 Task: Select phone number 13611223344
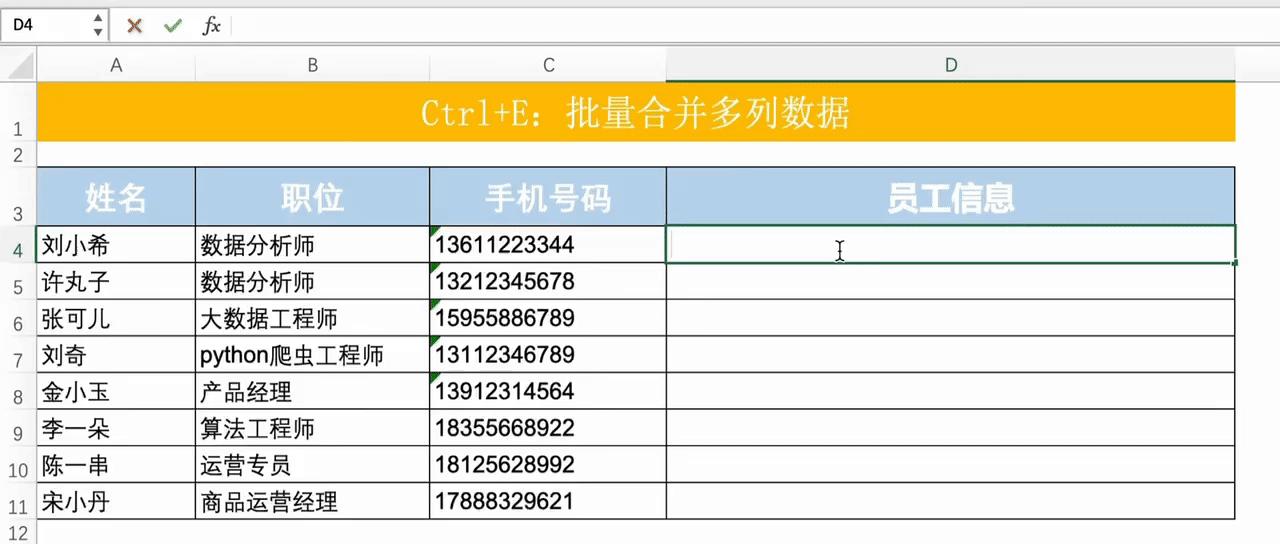548,245
